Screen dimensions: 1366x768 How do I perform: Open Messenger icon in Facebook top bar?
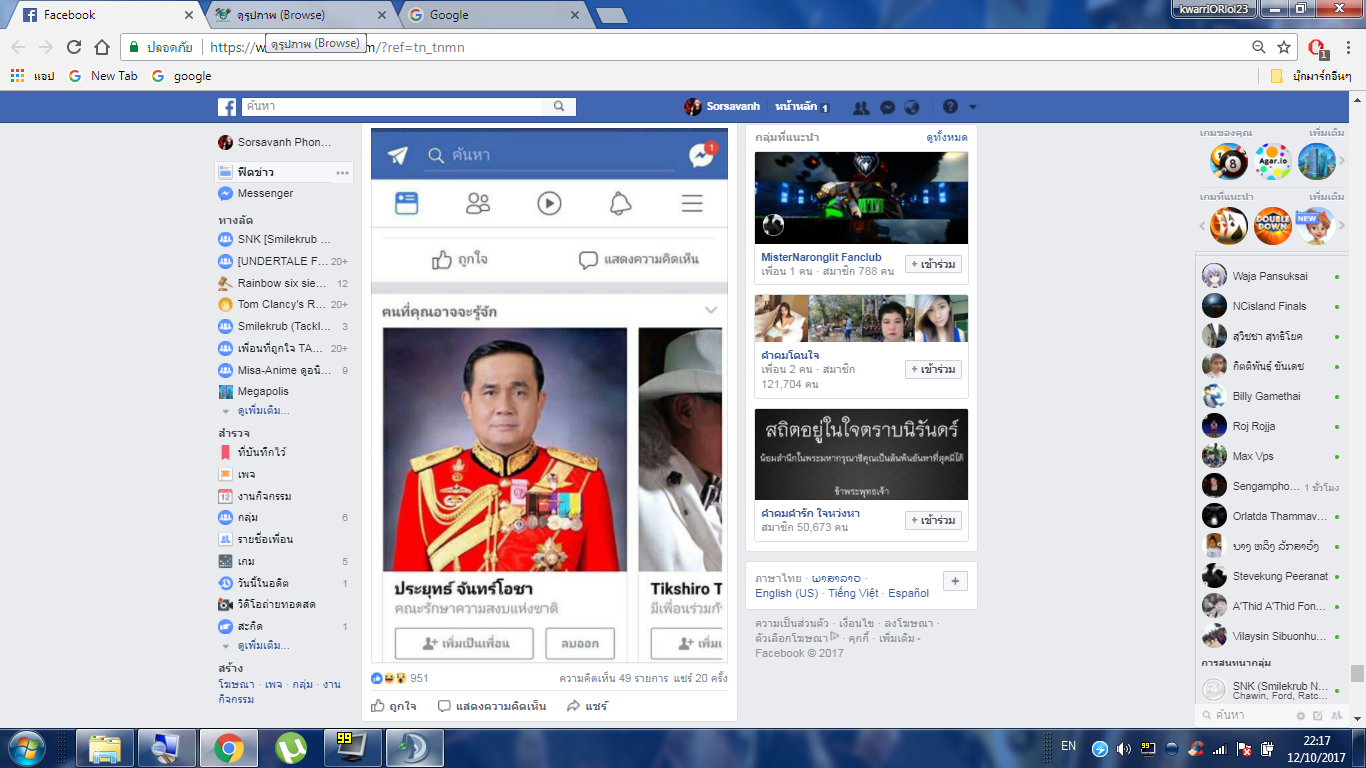coord(887,107)
